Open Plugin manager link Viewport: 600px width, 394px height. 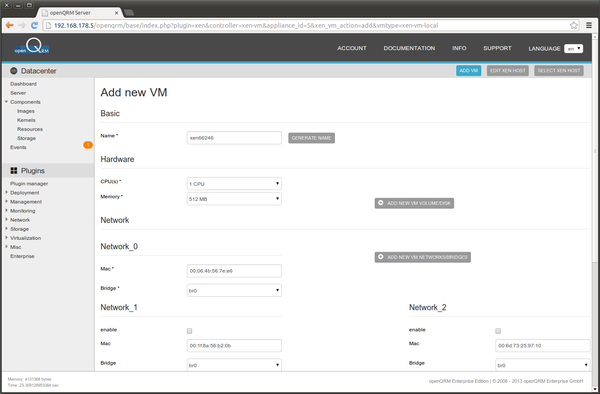(x=29, y=184)
